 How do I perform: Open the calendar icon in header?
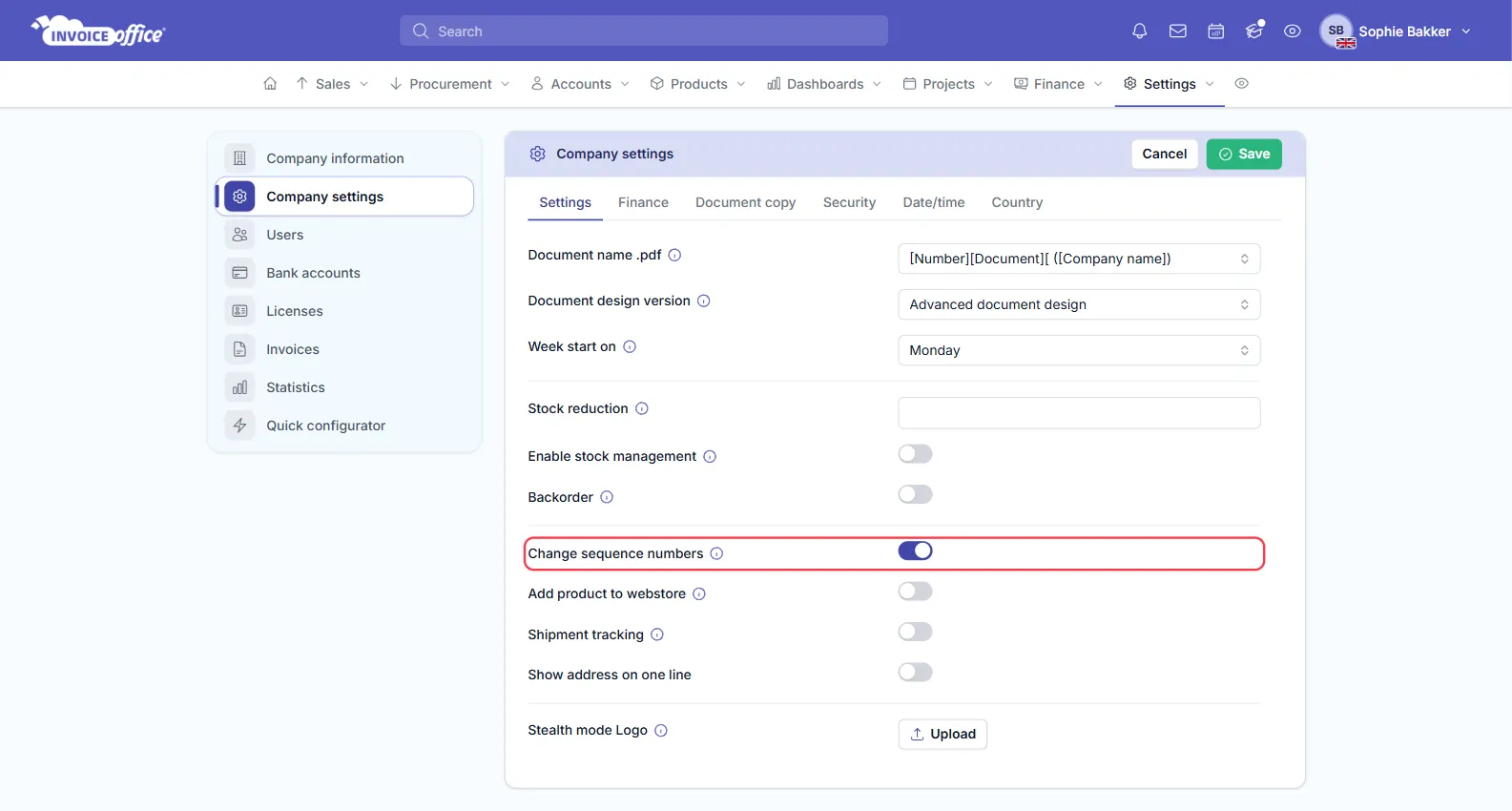(1215, 31)
